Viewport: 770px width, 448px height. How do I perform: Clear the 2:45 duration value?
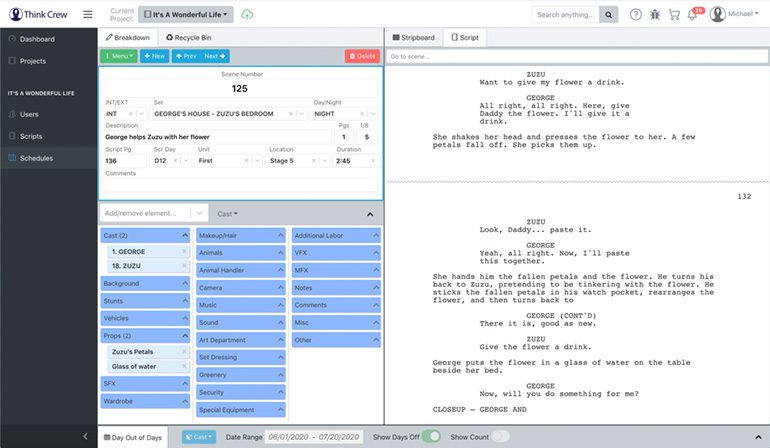click(373, 161)
